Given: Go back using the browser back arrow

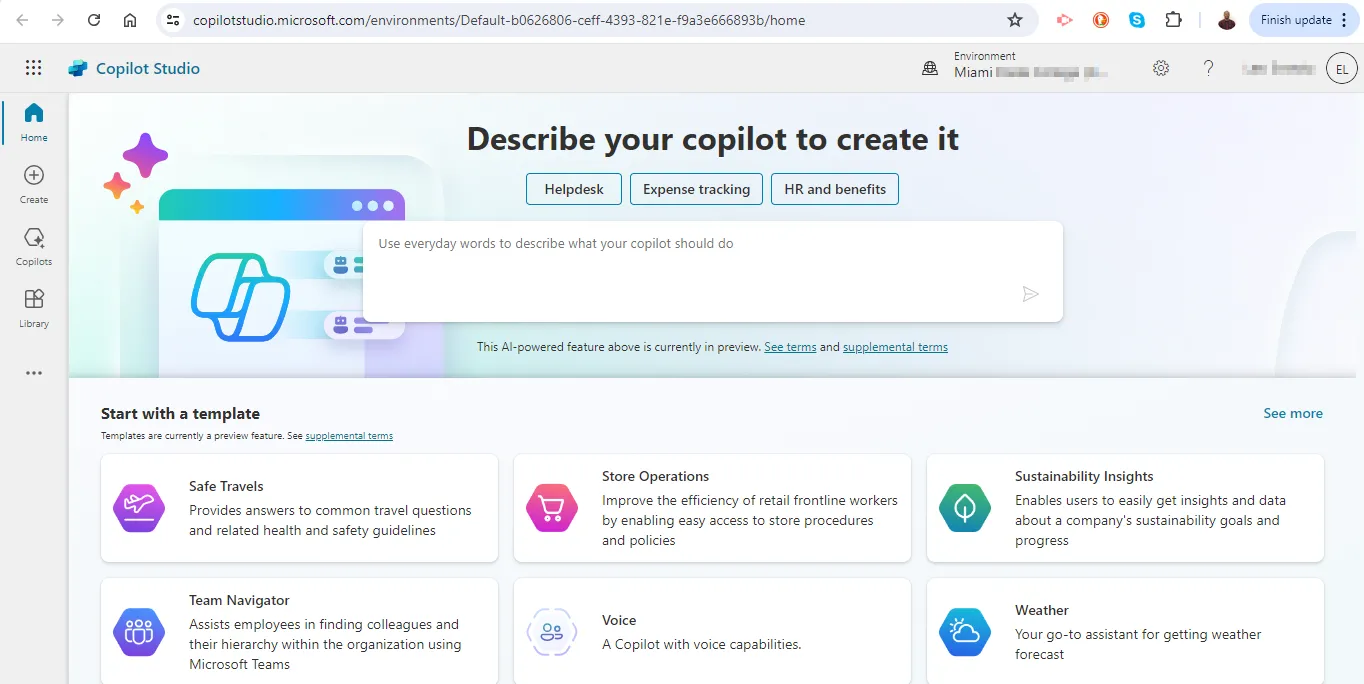Looking at the screenshot, I should [22, 20].
